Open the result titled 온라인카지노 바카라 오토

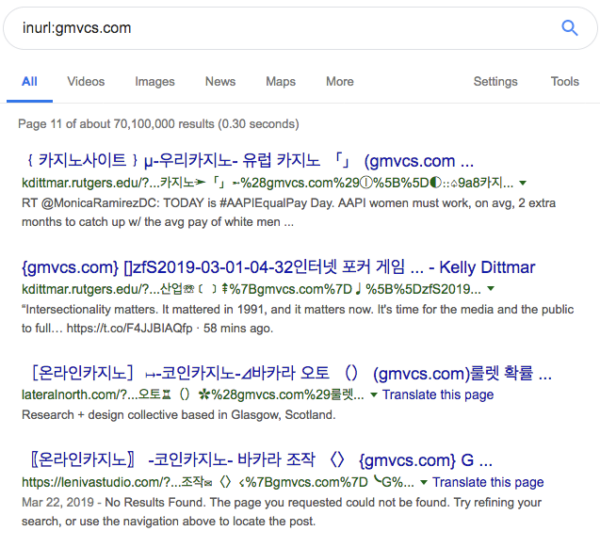[x=291, y=372]
